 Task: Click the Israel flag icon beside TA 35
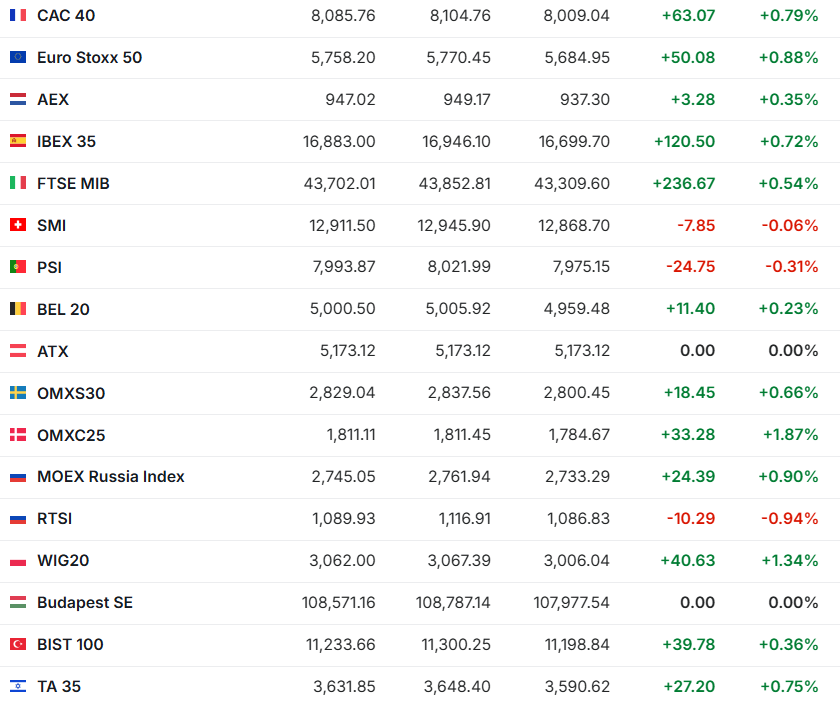click(x=18, y=687)
